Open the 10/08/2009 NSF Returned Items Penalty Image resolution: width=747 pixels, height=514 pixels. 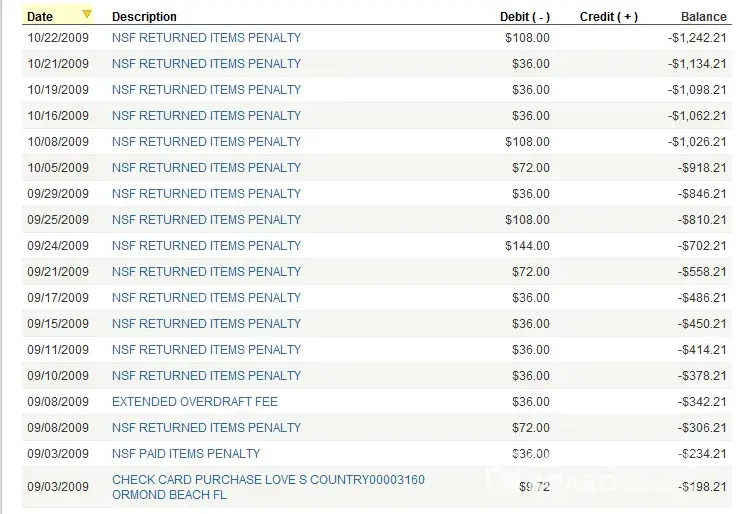pos(206,142)
